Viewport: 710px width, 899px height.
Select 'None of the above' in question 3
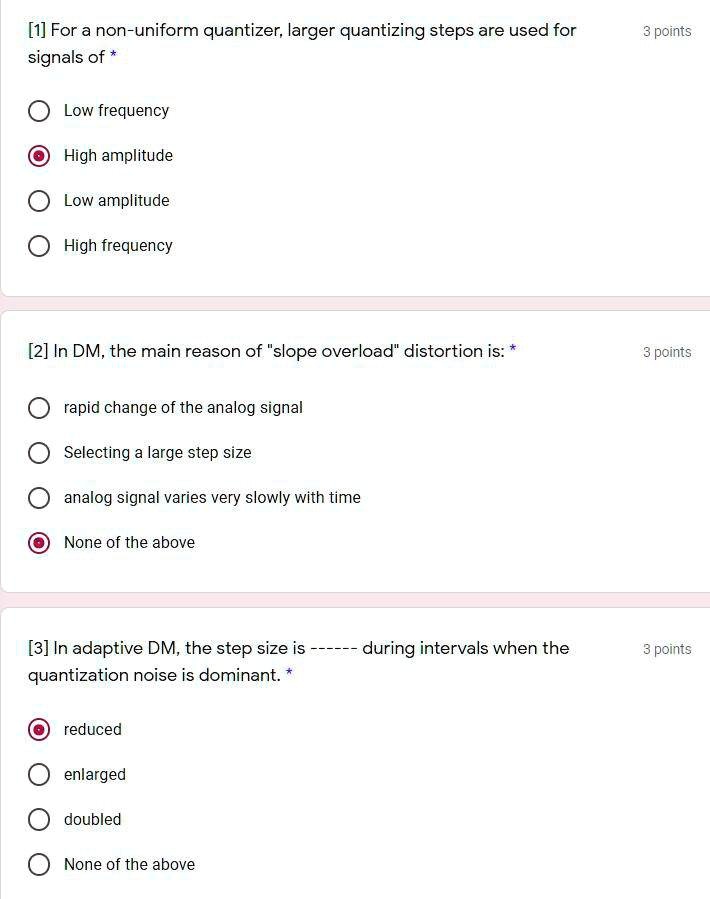(39, 865)
